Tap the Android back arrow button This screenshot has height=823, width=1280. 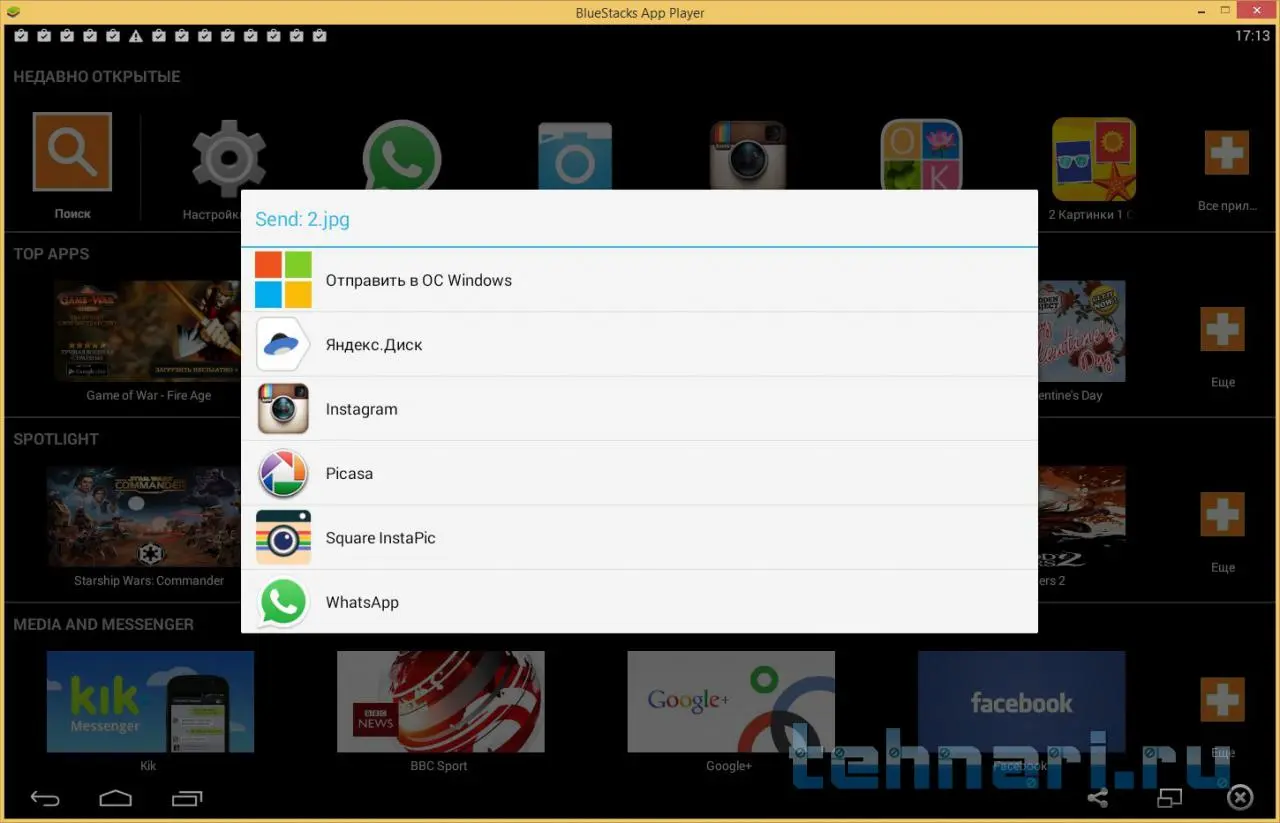(x=45, y=798)
